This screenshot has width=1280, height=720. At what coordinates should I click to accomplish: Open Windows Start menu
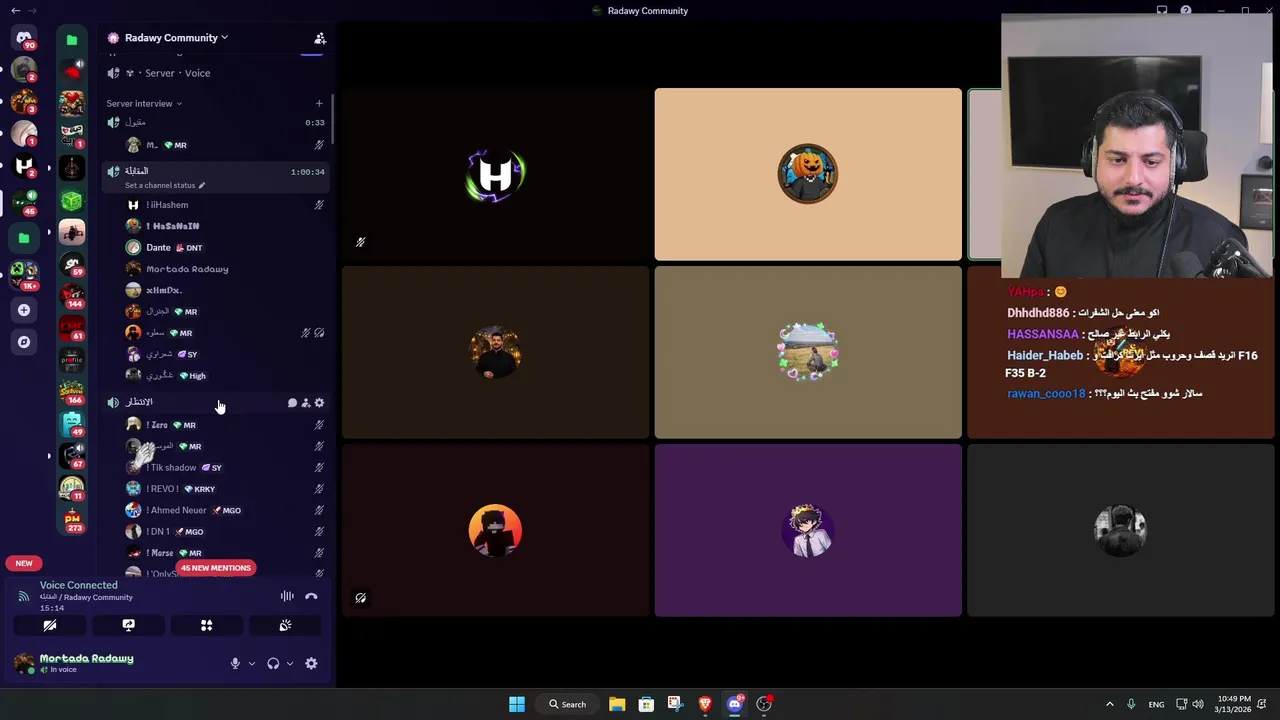517,704
